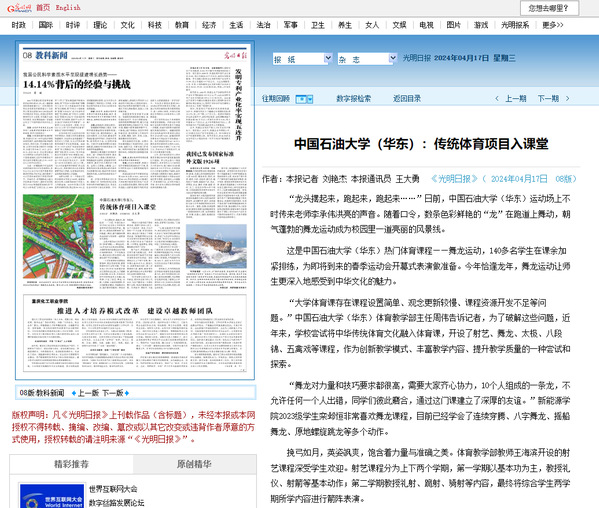Go to next page 下一版
Screen dimensions: 599x508
pos(113,393)
